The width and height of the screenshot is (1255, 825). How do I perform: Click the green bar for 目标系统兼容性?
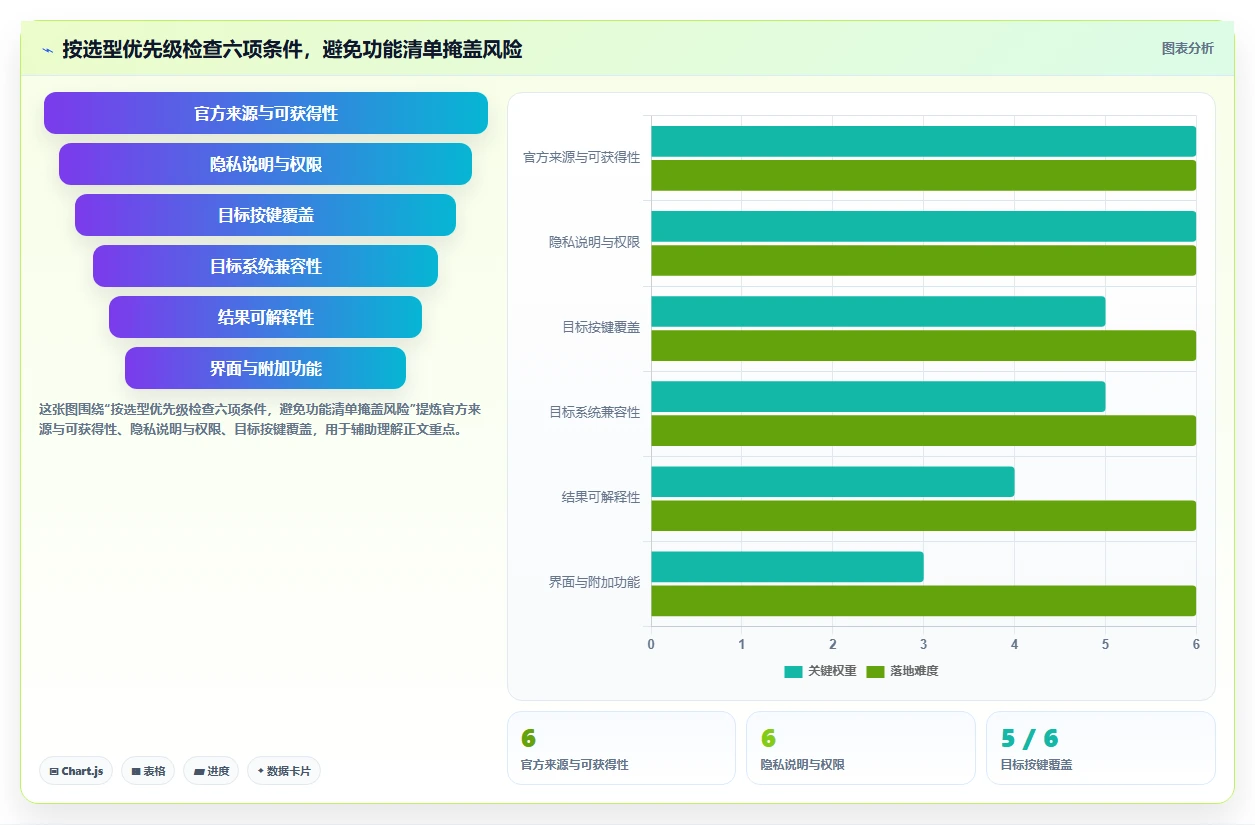(923, 430)
